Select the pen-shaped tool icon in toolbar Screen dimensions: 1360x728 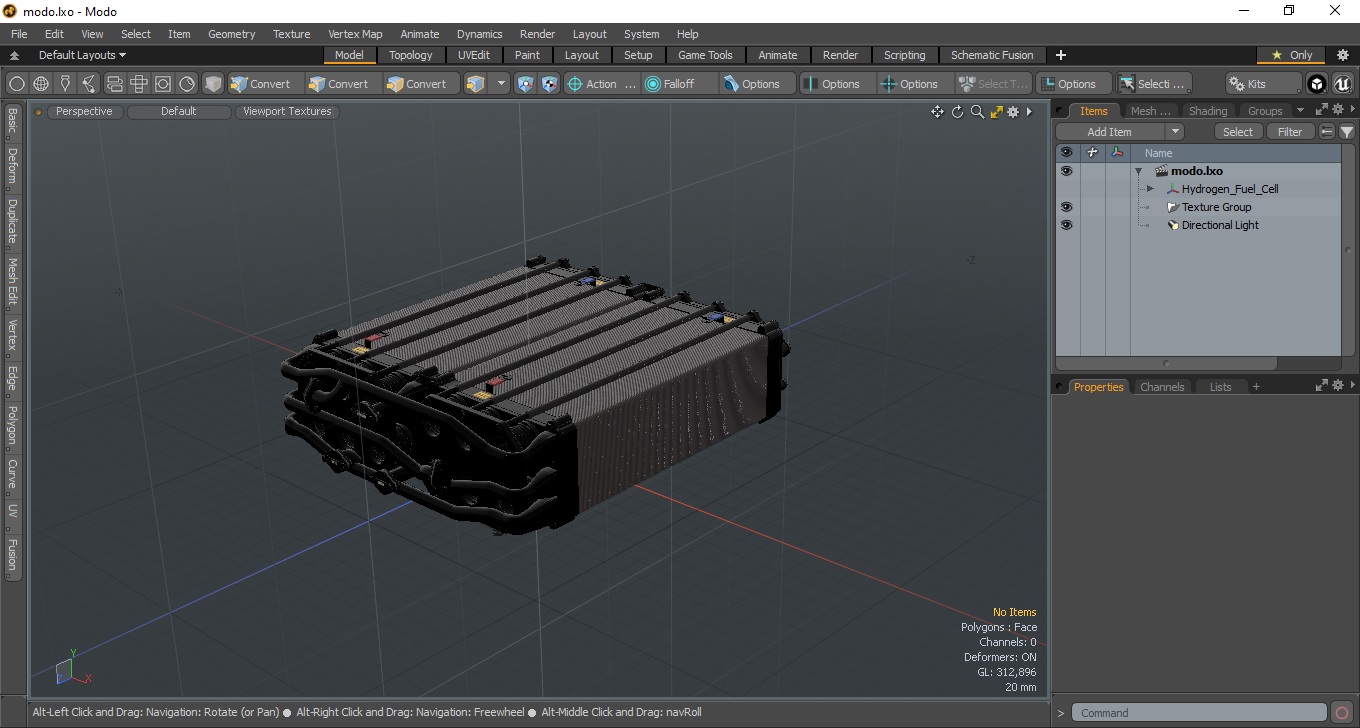click(x=65, y=84)
